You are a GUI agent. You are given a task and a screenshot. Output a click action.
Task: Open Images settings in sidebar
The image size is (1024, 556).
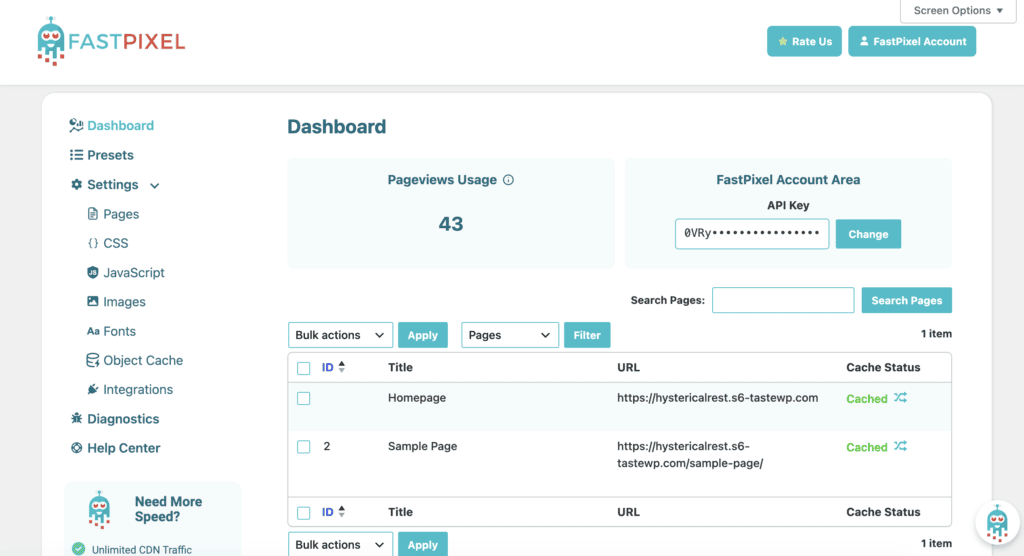124,302
